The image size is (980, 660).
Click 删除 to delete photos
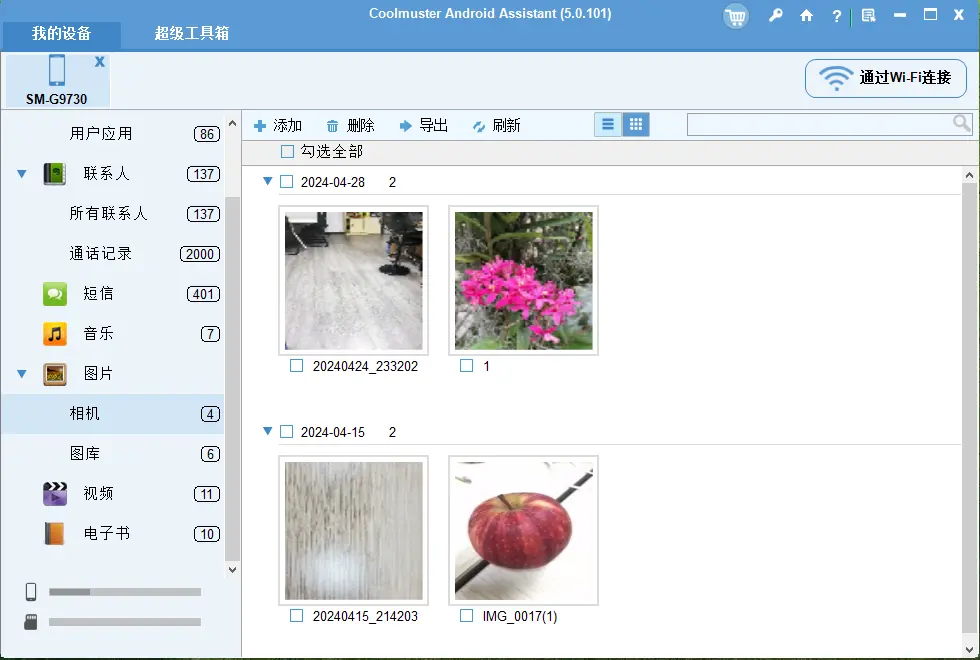pyautogui.click(x=350, y=126)
